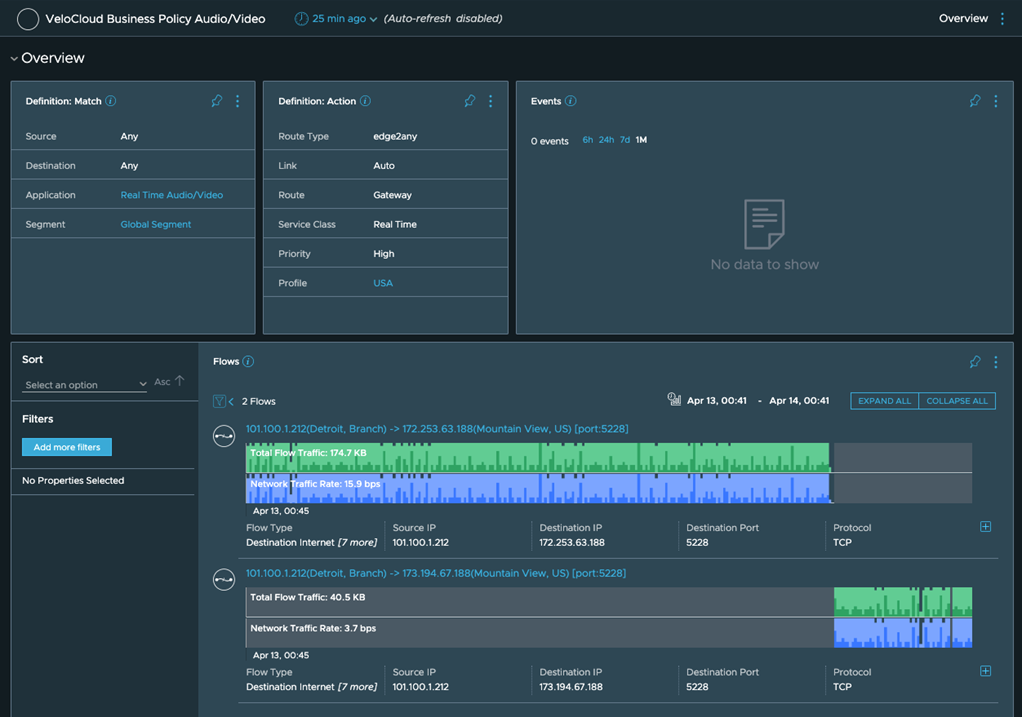Click the Events info icon
This screenshot has width=1022, height=717.
570,101
